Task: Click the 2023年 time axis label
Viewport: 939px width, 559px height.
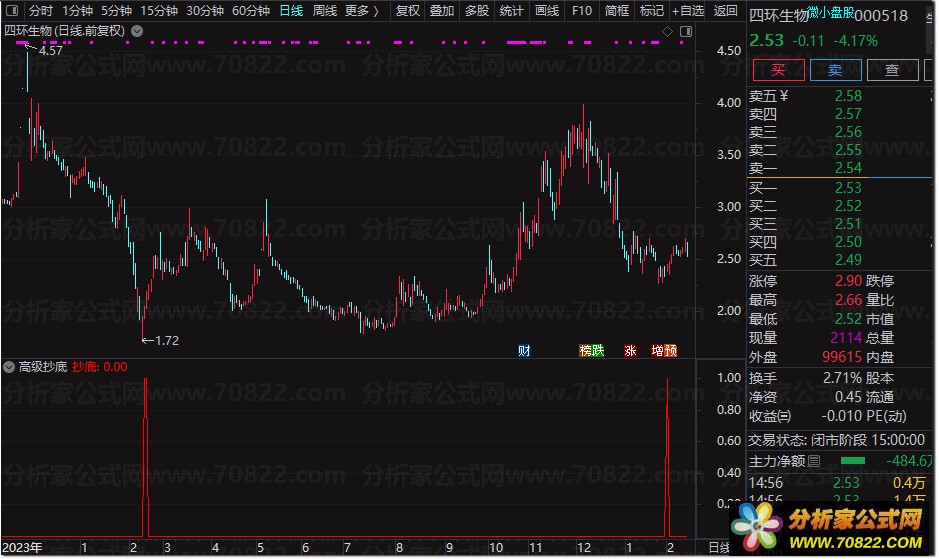Action: (22, 548)
